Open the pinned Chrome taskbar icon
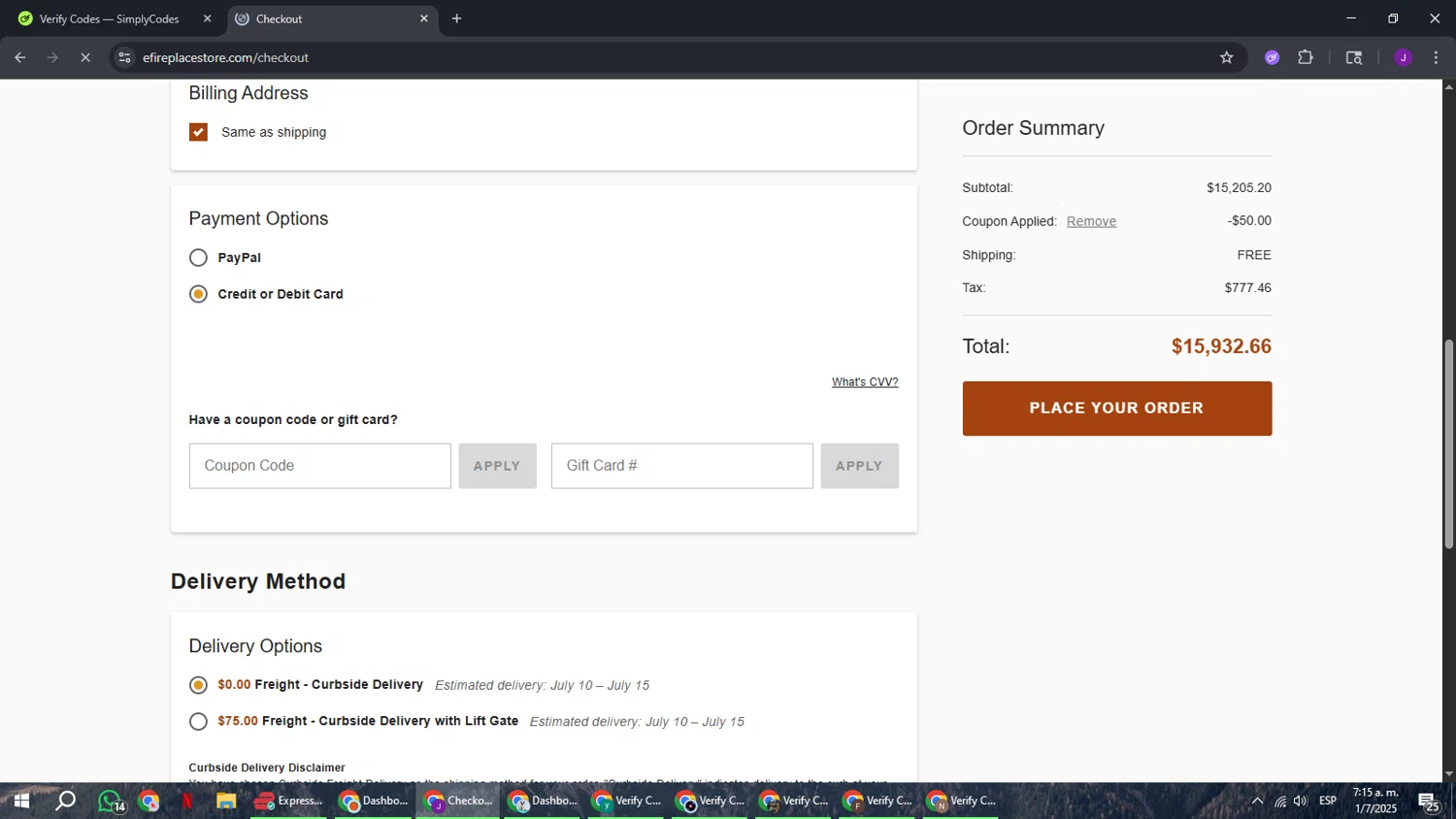Viewport: 1456px width, 819px height. pyautogui.click(x=149, y=801)
